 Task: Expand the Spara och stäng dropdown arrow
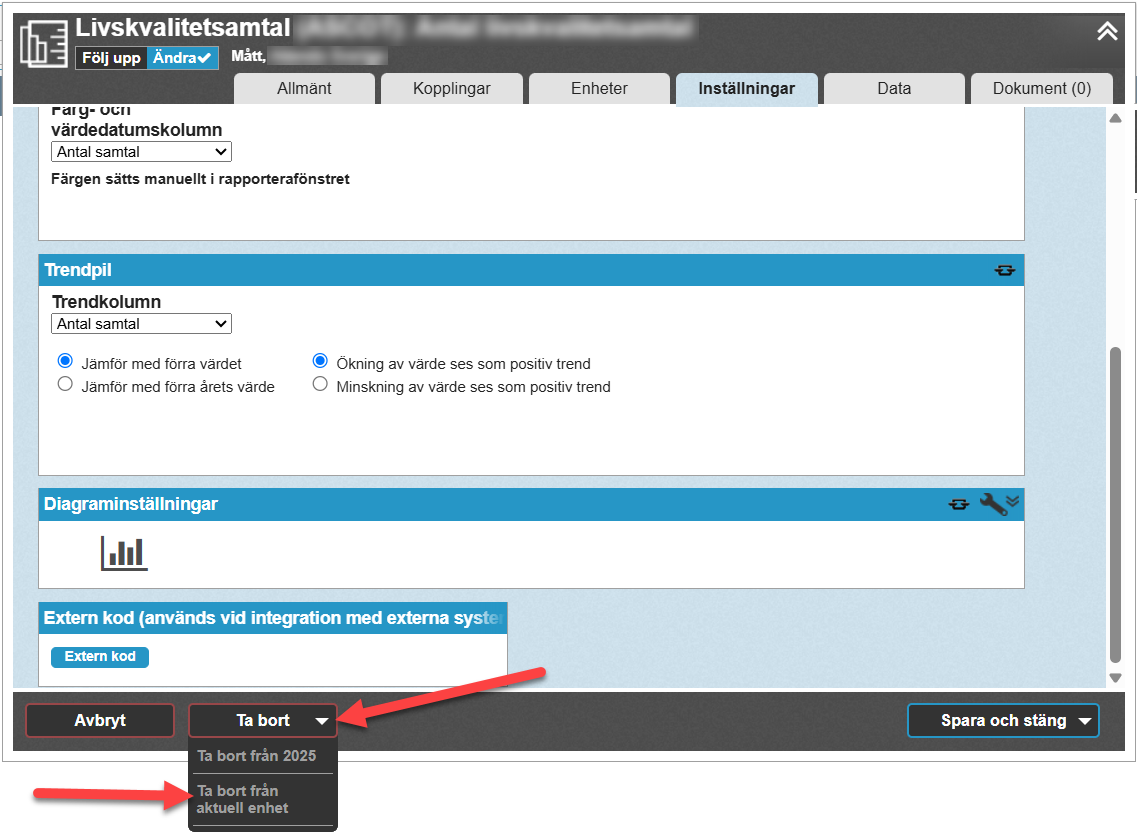click(1085, 721)
